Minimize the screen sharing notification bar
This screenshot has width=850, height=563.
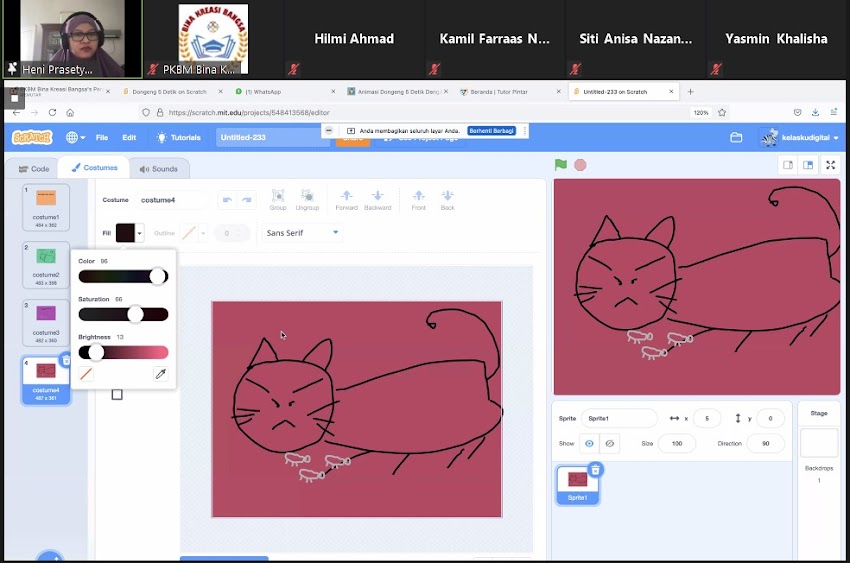pyautogui.click(x=329, y=131)
